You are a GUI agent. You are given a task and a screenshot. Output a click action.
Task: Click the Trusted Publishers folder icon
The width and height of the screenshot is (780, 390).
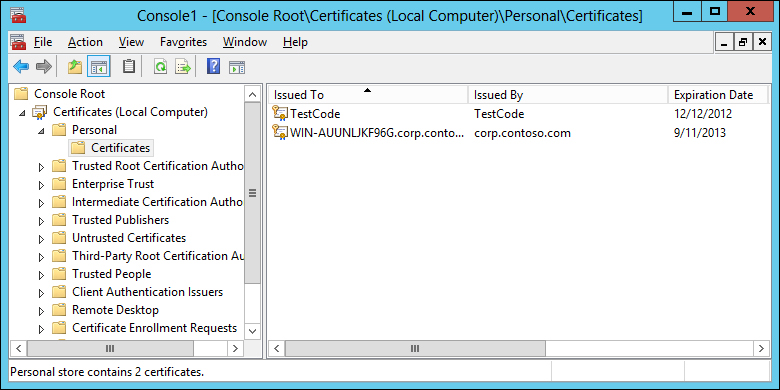tap(59, 219)
